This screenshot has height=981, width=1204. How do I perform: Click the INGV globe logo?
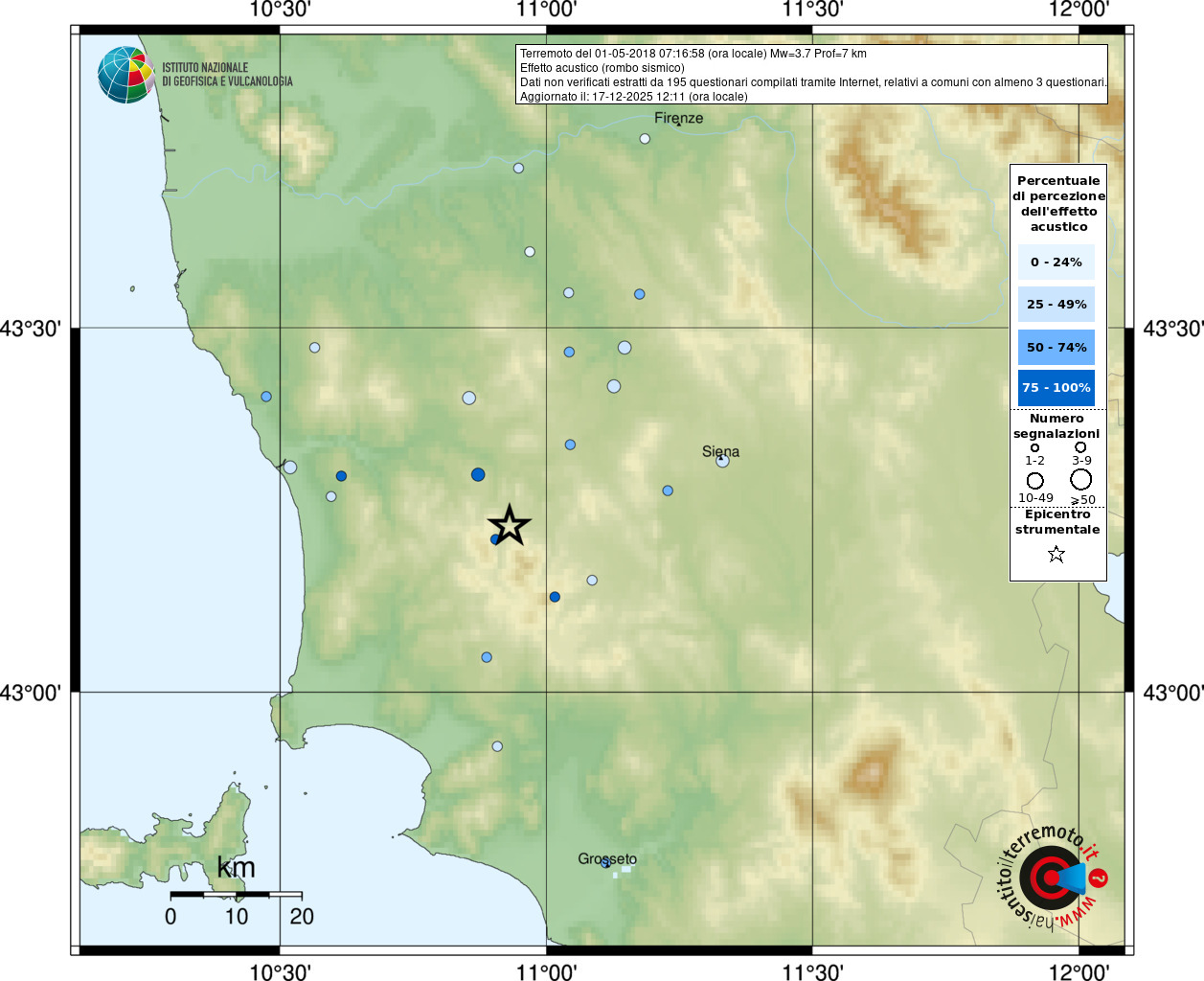click(126, 75)
